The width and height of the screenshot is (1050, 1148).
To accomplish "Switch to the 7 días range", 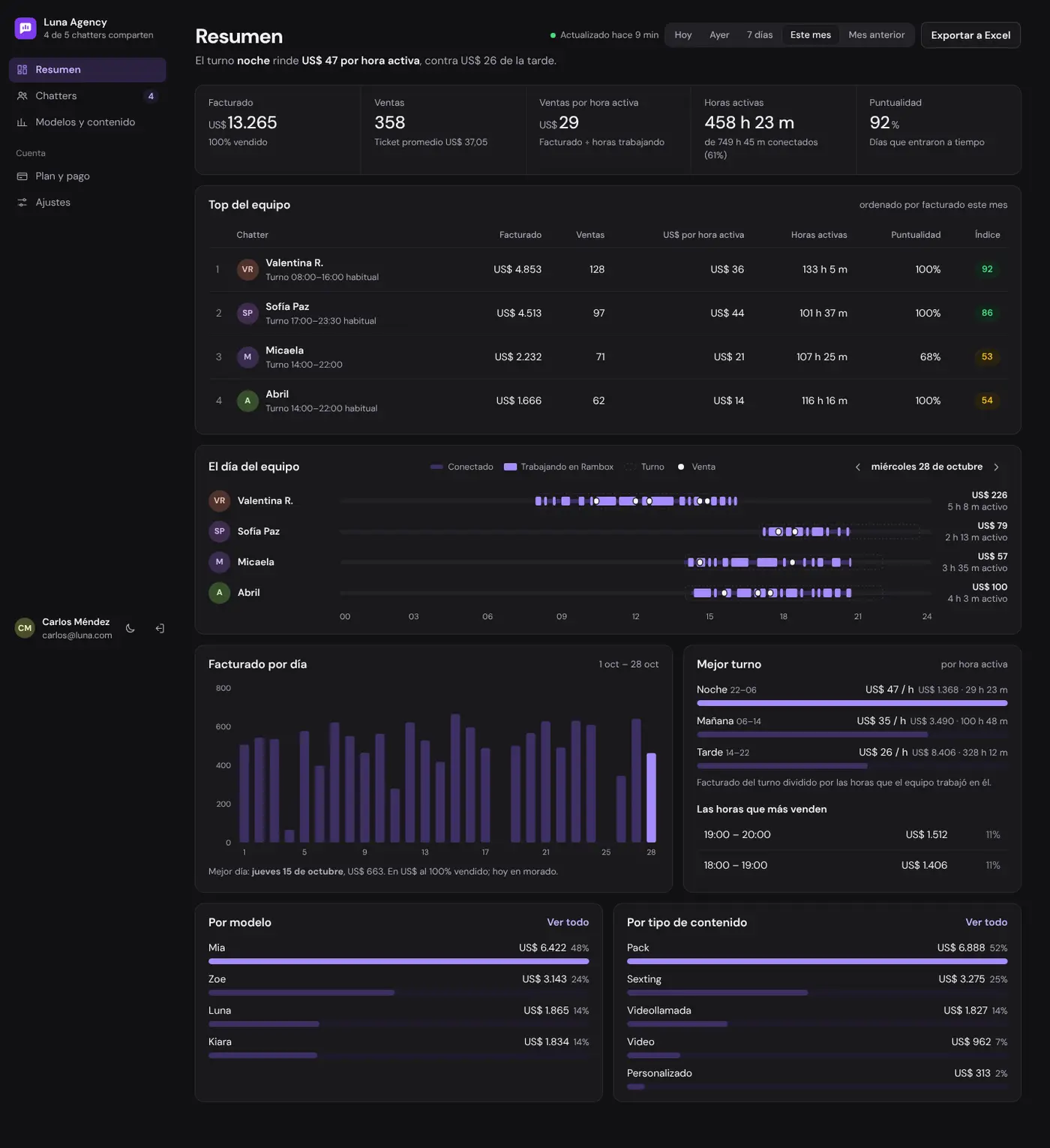I will [x=760, y=35].
